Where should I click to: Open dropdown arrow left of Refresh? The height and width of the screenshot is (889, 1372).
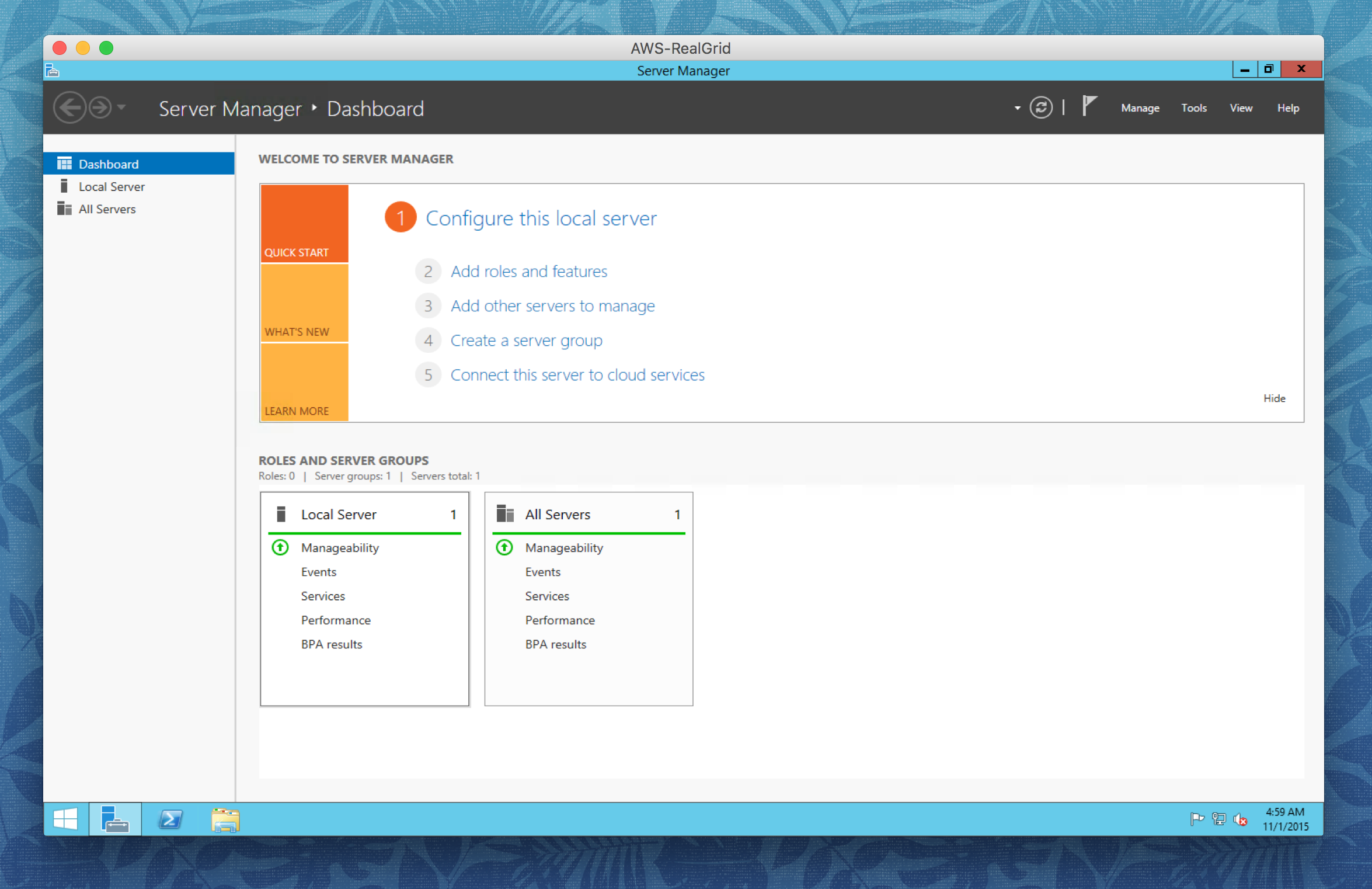pos(1017,108)
